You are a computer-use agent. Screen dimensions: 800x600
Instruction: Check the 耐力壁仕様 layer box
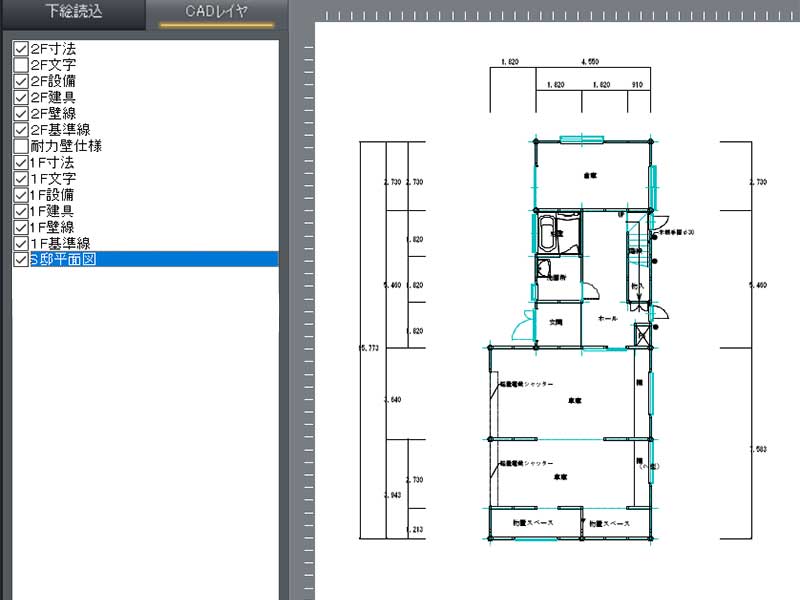[x=20, y=146]
